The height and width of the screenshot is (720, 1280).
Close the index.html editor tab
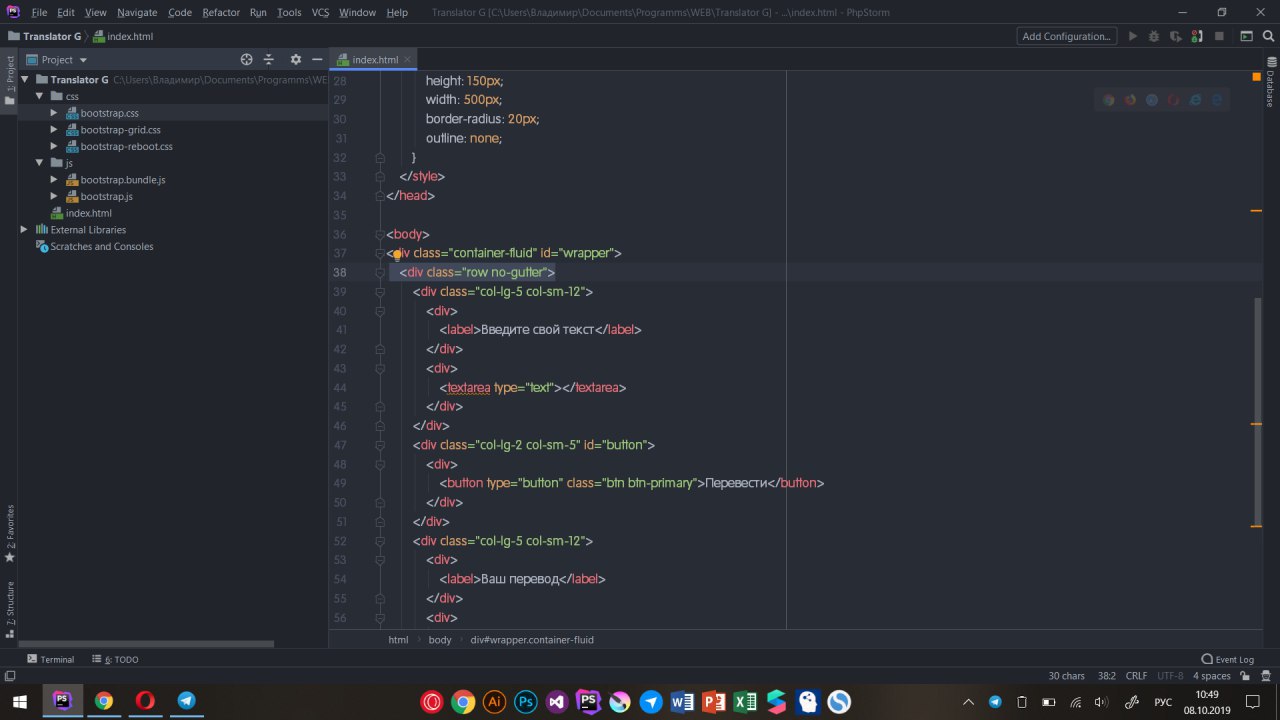[407, 60]
